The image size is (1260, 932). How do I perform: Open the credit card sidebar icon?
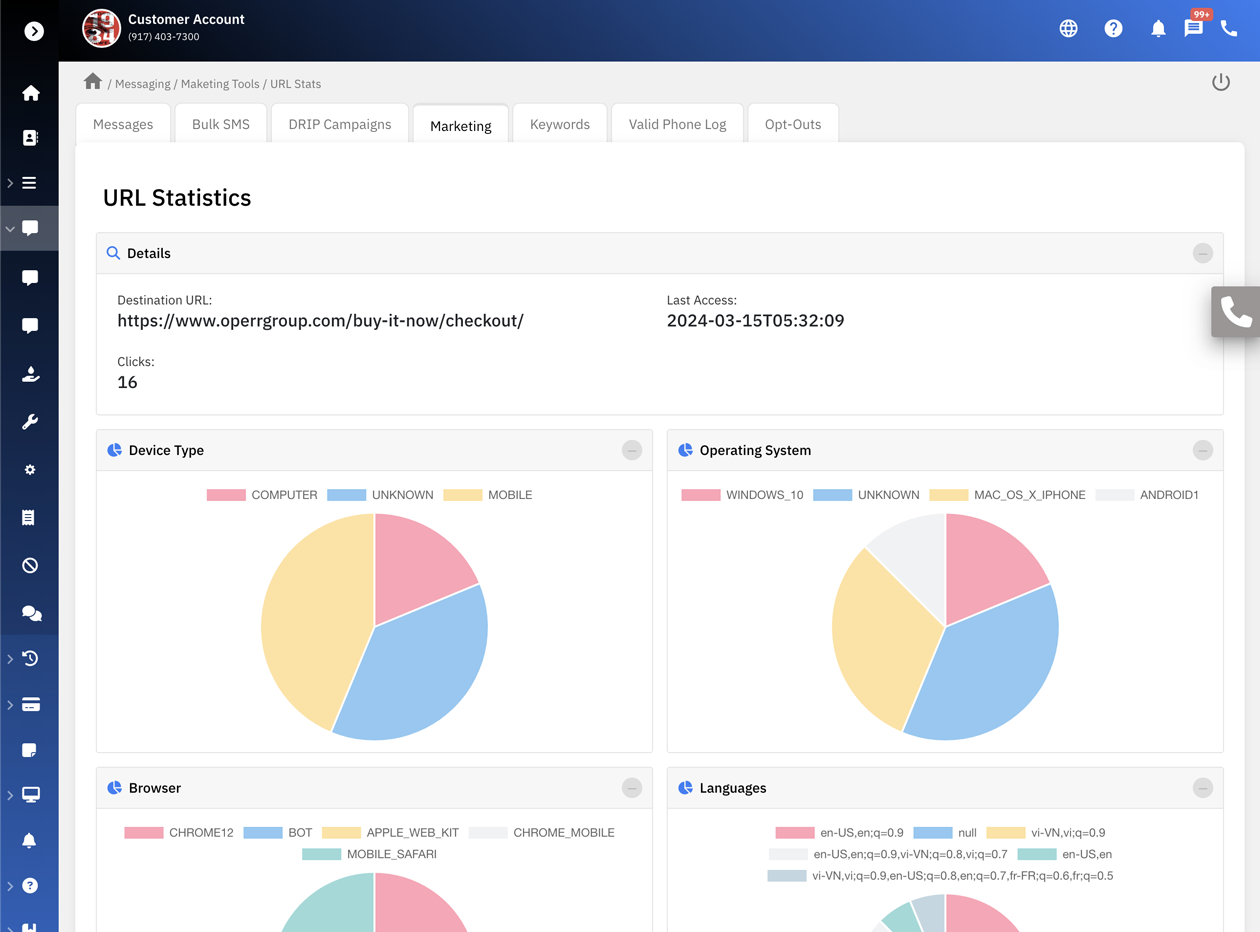(31, 704)
